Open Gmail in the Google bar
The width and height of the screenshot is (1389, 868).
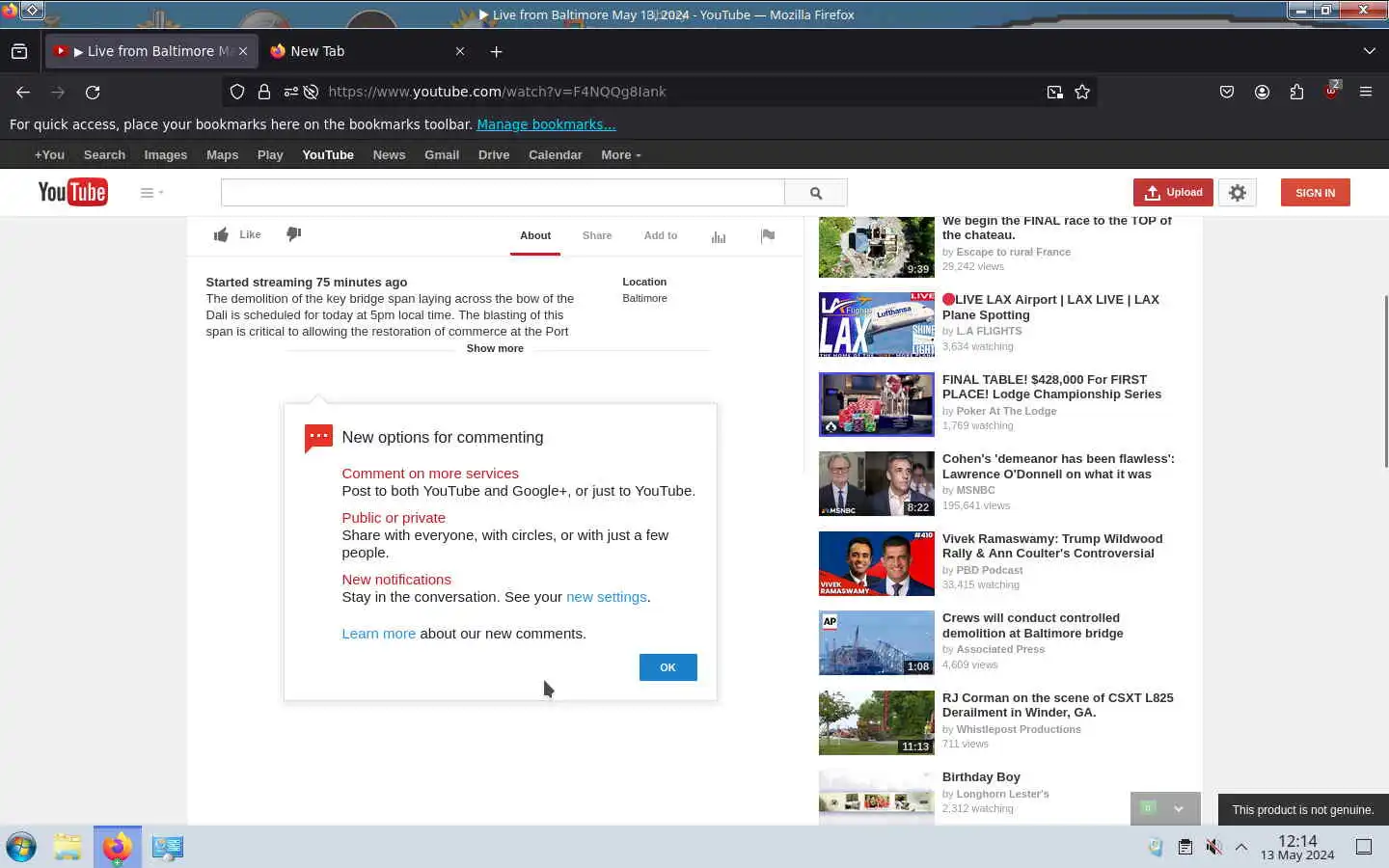pos(442,155)
